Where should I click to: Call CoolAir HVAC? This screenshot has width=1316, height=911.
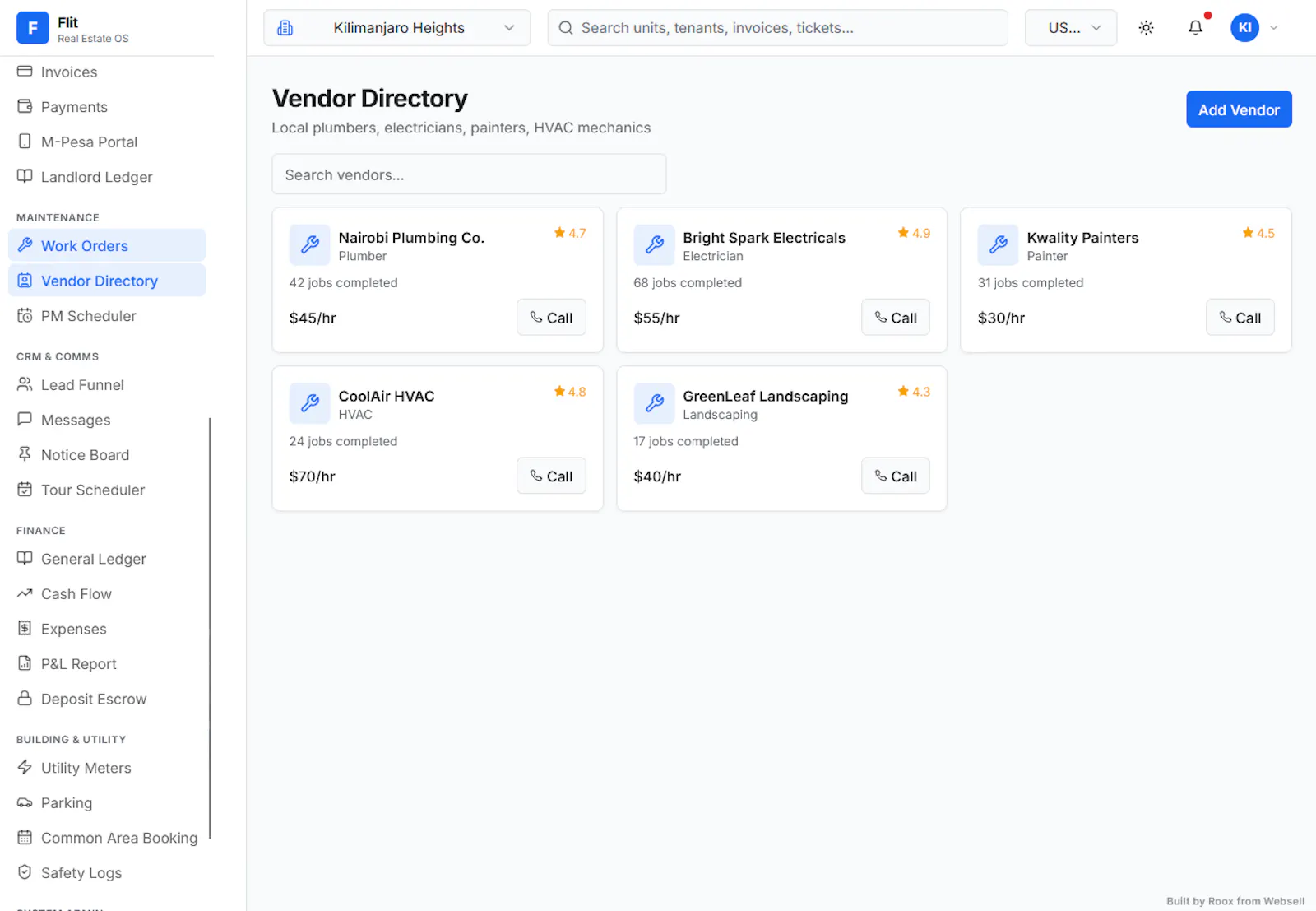[551, 476]
